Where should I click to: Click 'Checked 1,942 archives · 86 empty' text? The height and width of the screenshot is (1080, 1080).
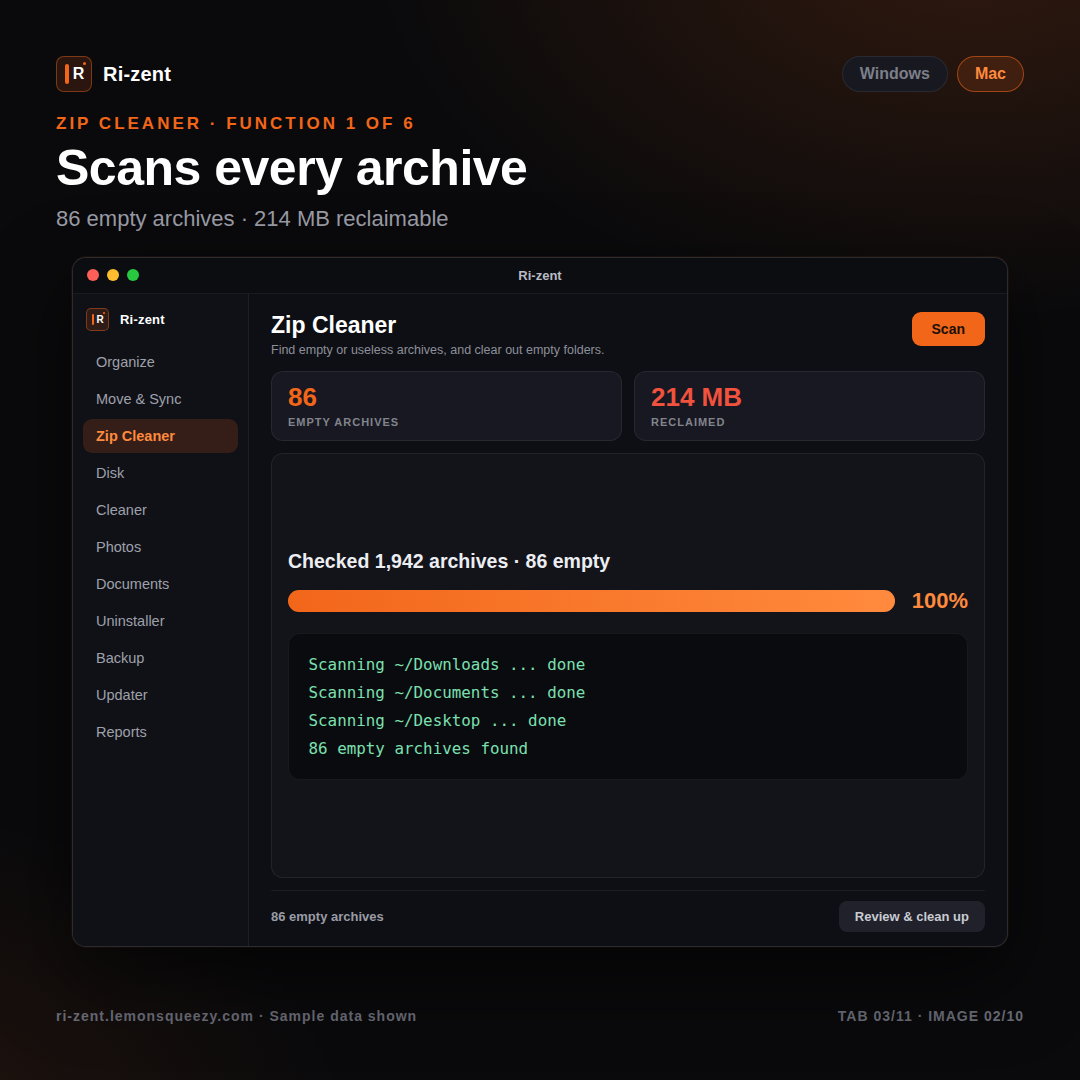pos(448,561)
